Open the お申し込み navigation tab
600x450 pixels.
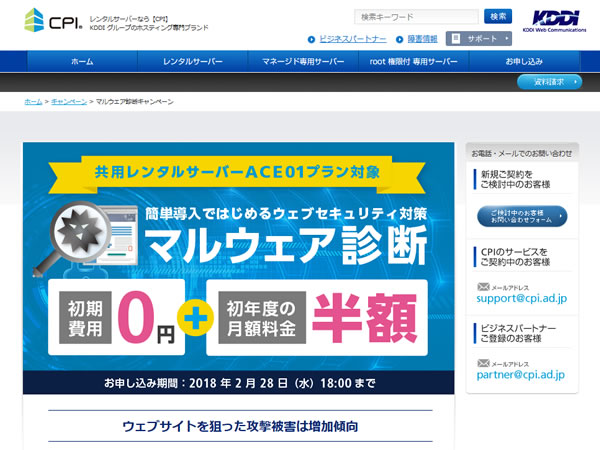tap(524, 61)
